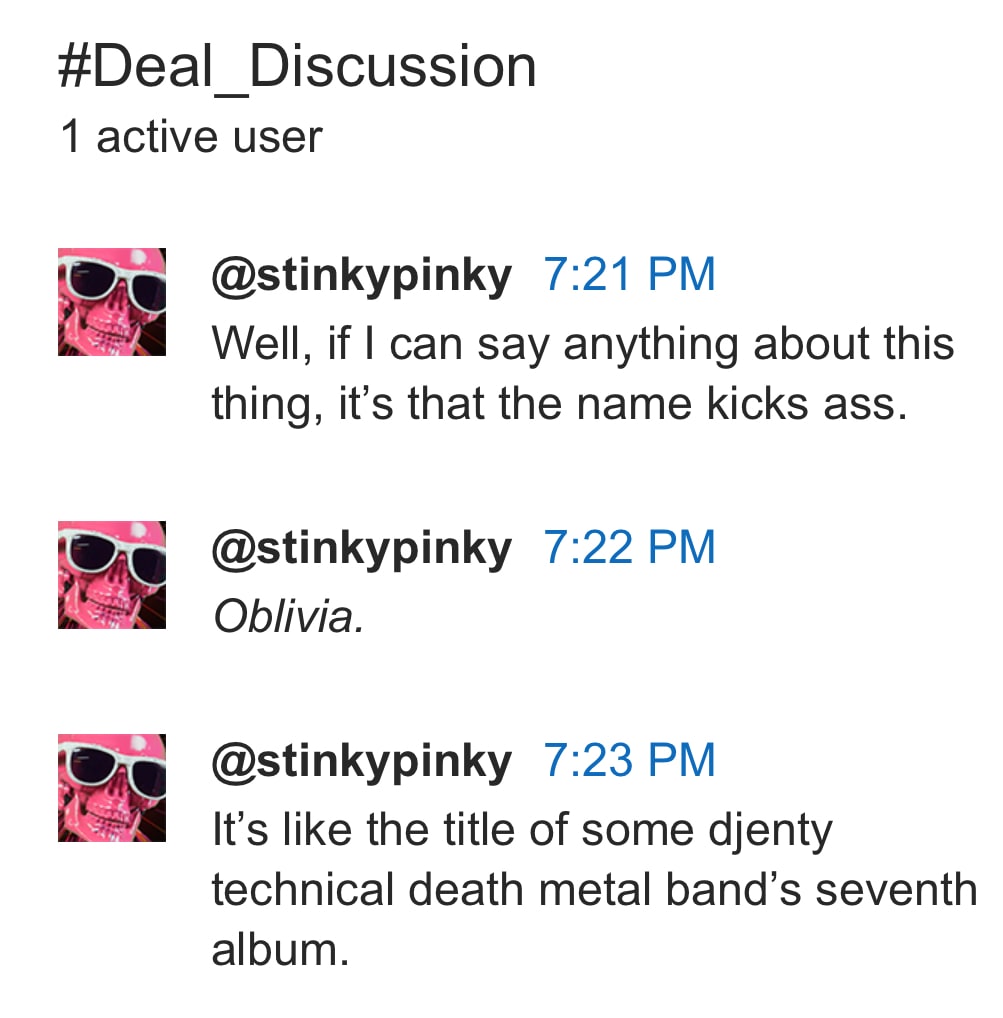Image resolution: width=1003 pixels, height=1018 pixels.
Task: Click the skull avatar beside the 7:21 PM message
Action: [x=111, y=302]
